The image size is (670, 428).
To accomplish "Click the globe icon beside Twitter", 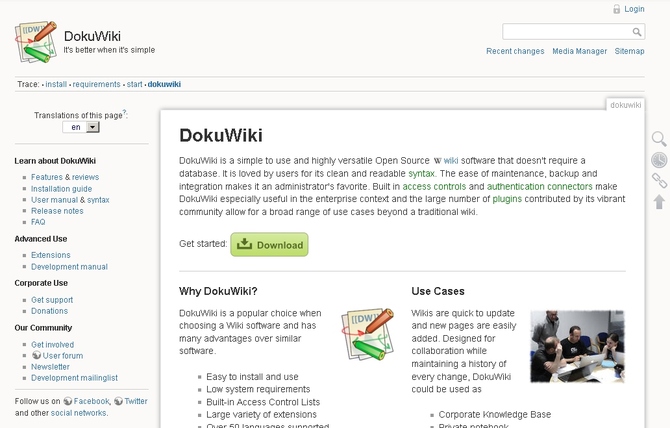I will pos(118,401).
